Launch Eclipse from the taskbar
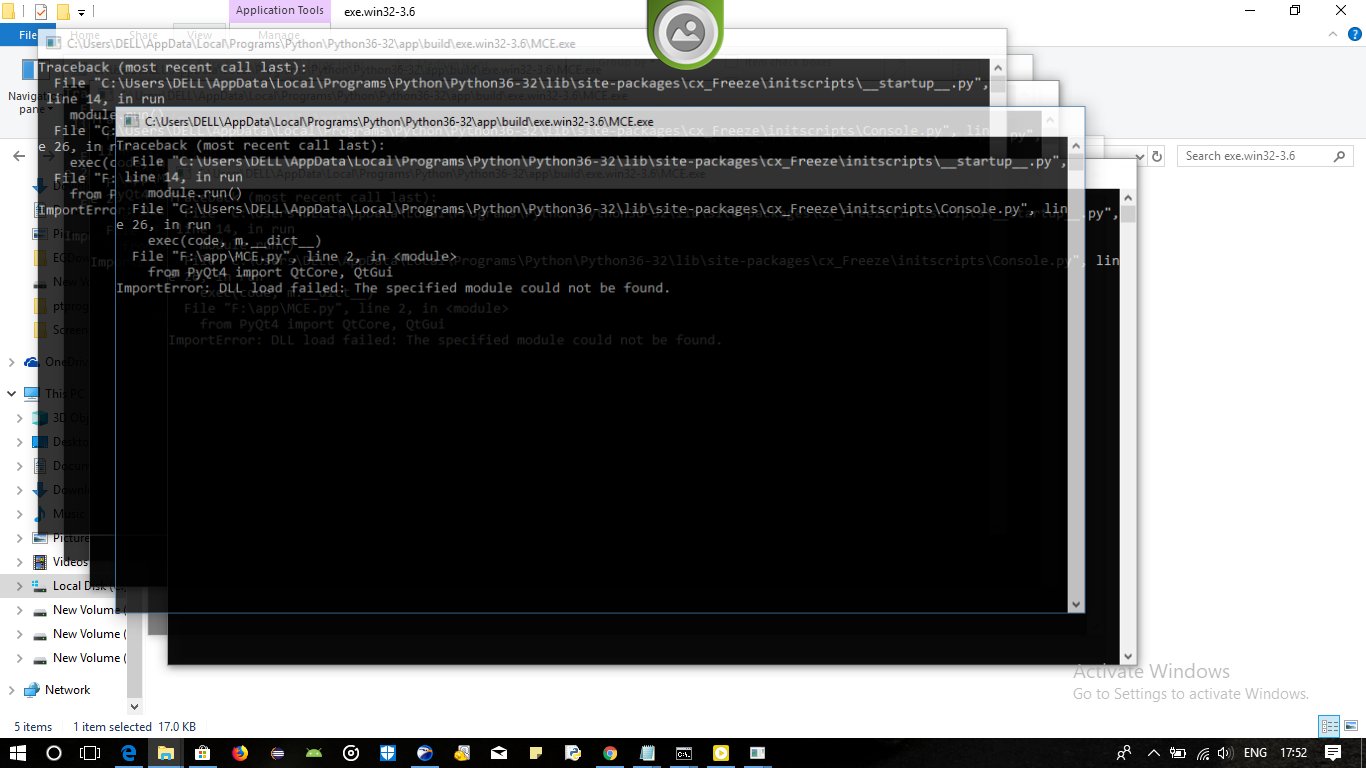 click(x=277, y=753)
